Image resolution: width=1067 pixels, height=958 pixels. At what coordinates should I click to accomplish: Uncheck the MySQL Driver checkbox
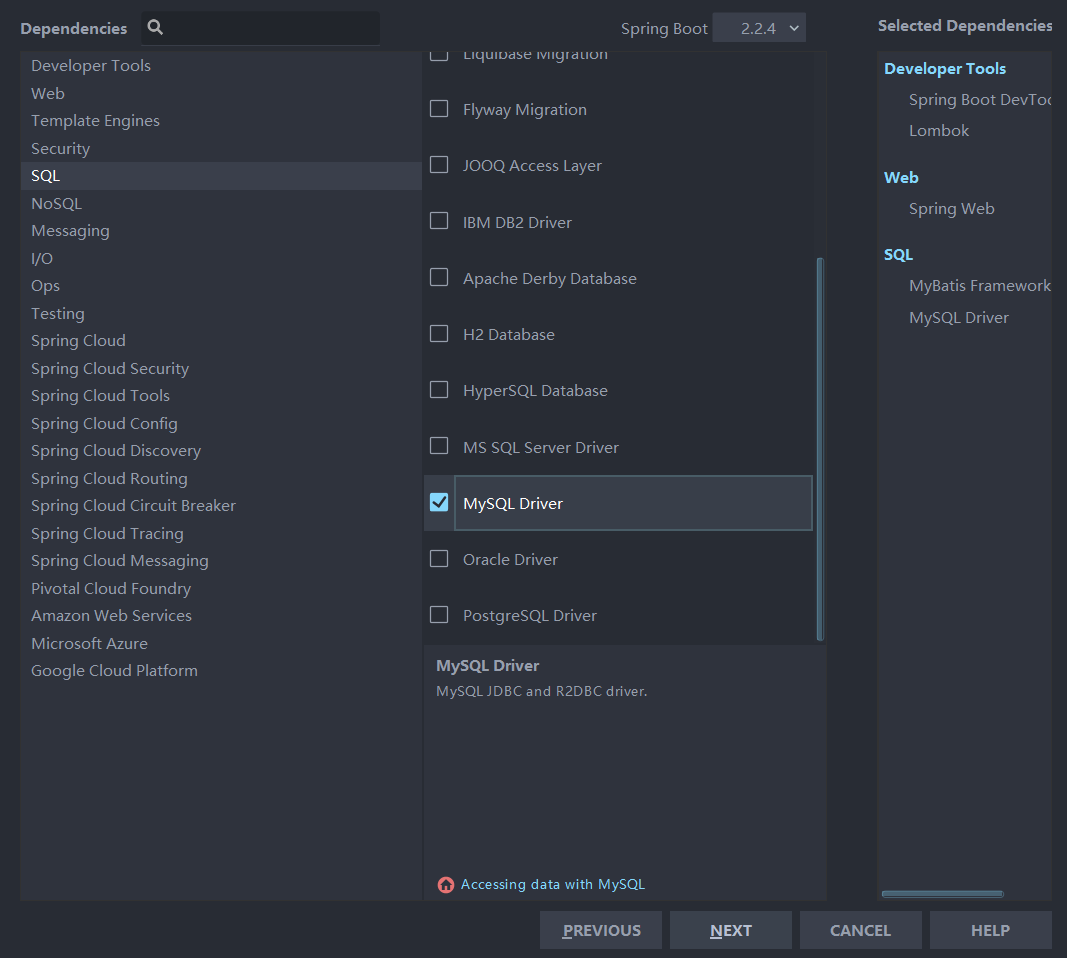pos(439,502)
